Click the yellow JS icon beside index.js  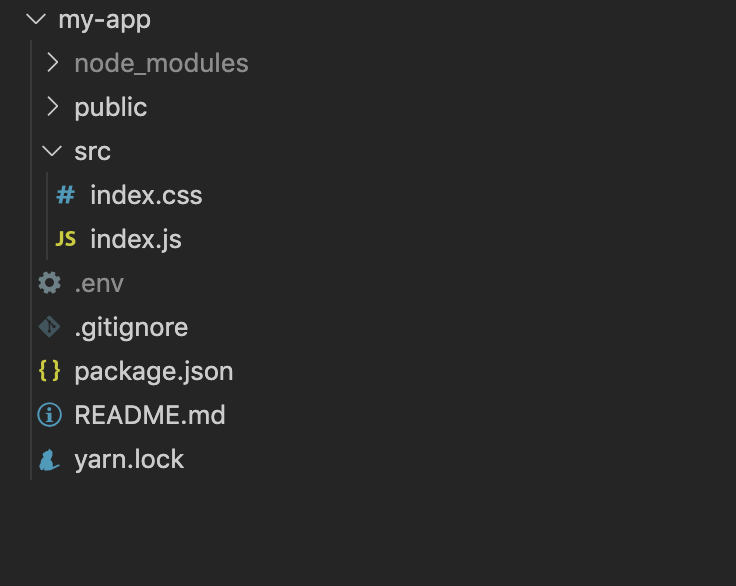[x=65, y=239]
